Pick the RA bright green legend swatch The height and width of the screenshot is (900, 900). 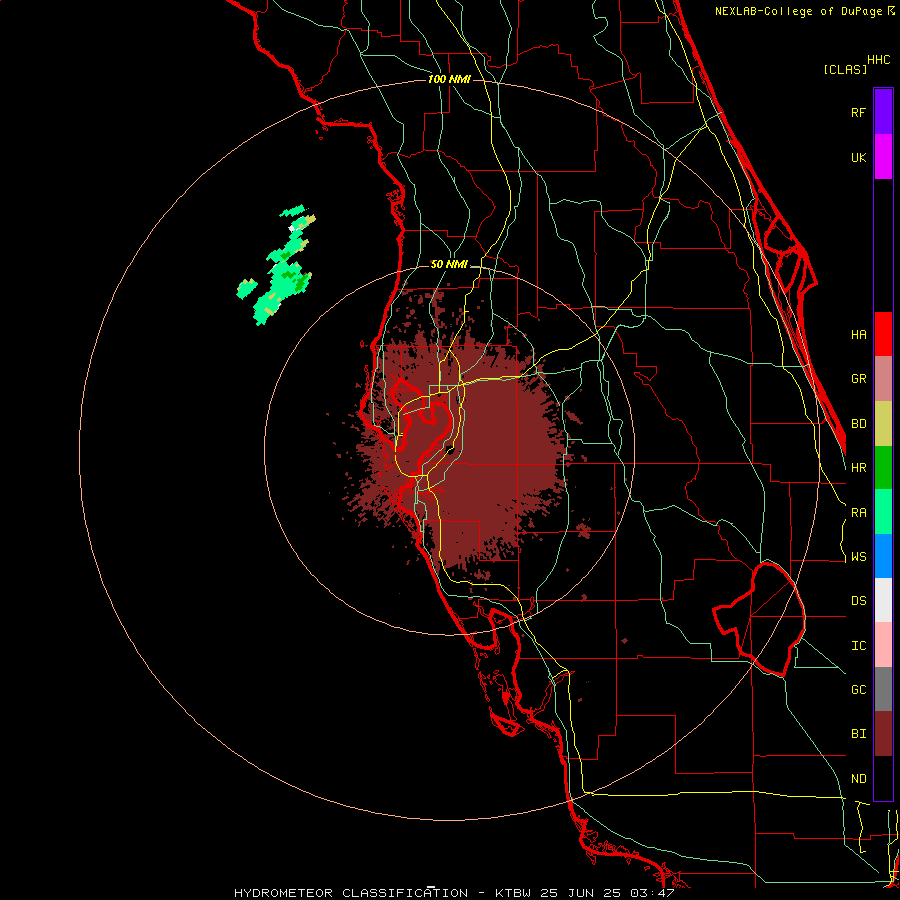coord(883,512)
